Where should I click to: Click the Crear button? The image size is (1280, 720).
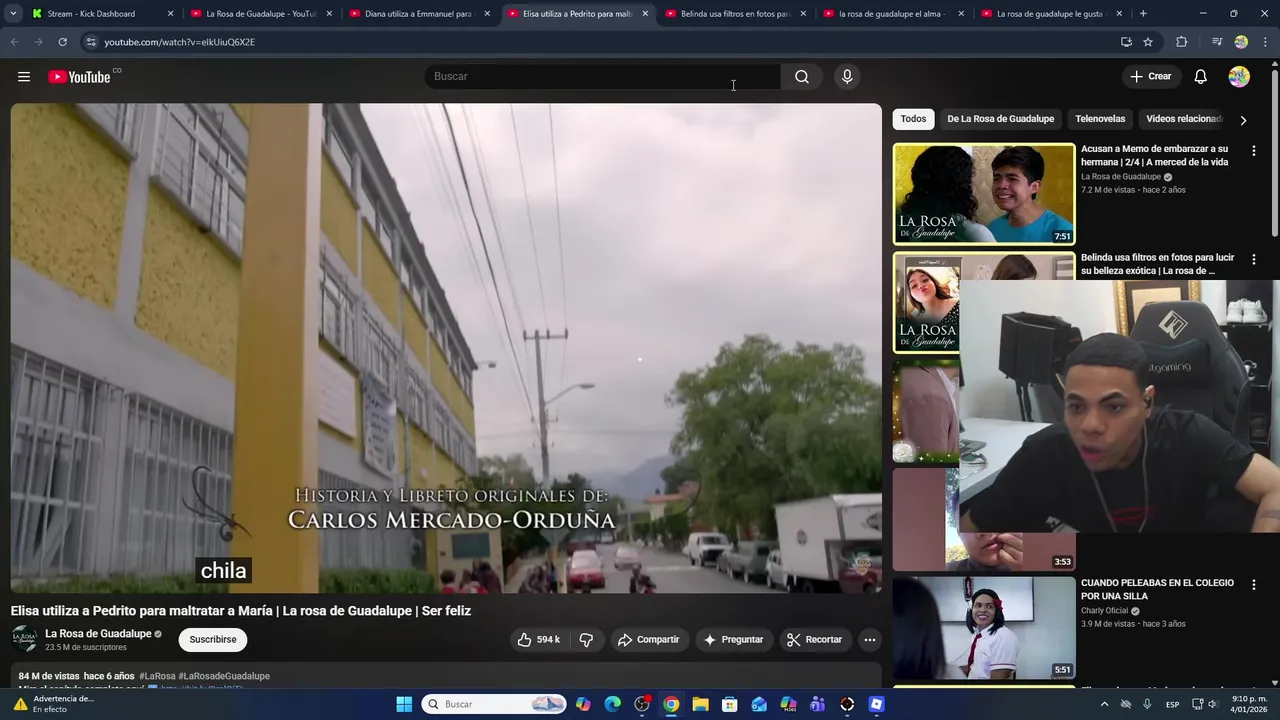tap(1150, 77)
